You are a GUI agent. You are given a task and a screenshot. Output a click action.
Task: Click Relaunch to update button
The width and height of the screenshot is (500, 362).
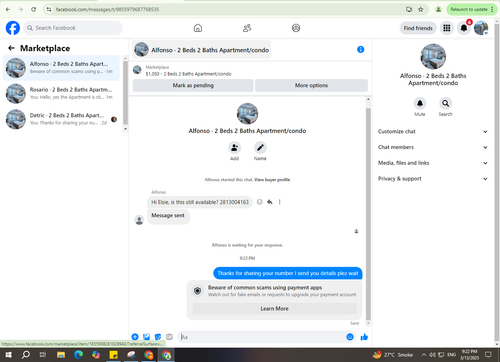point(472,9)
